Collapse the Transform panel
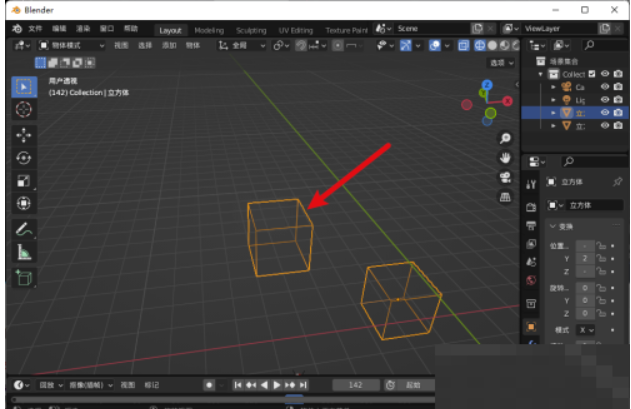This screenshot has height=409, width=631. coord(553,227)
